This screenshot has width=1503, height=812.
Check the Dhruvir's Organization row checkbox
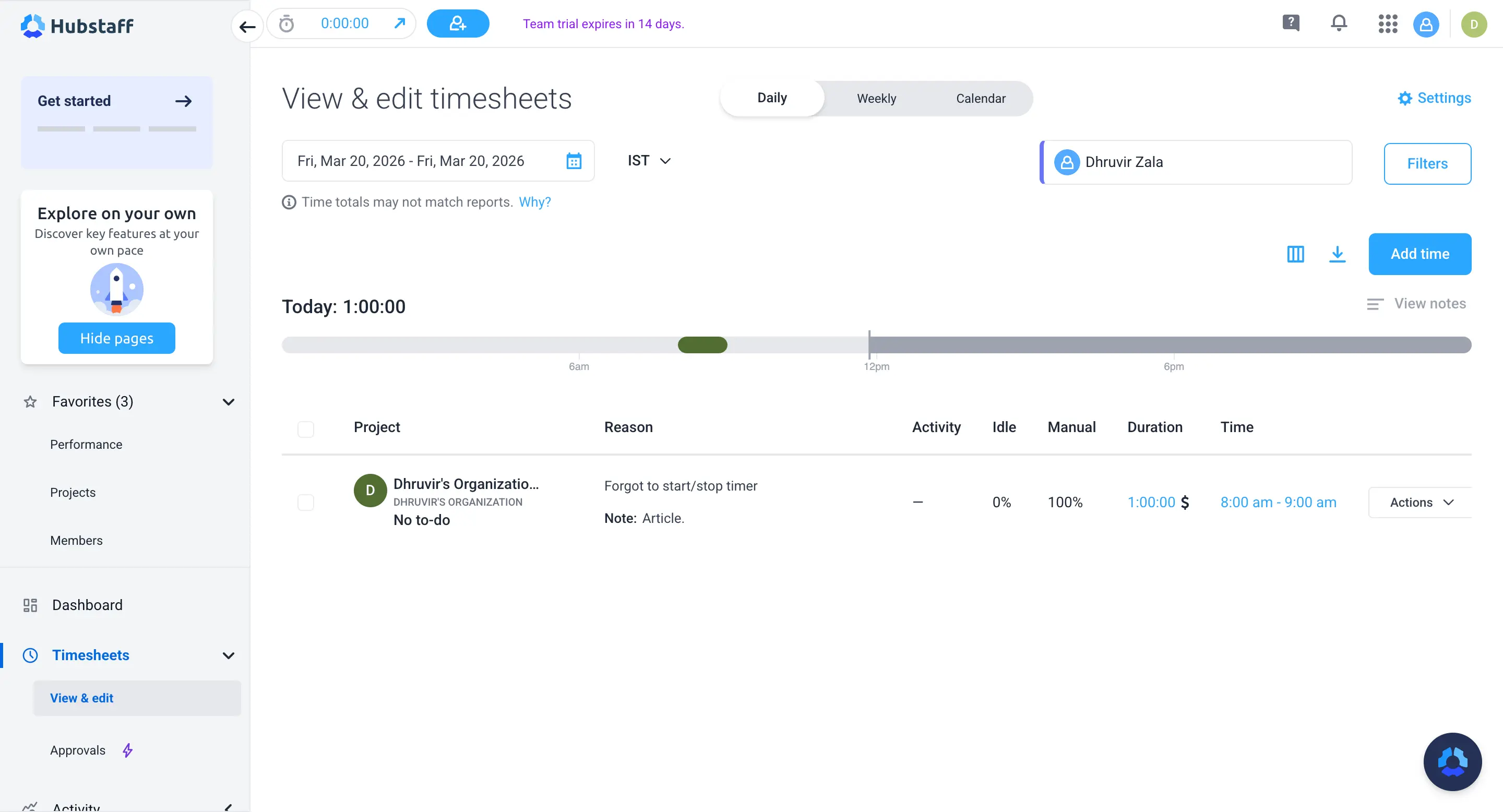pos(306,502)
